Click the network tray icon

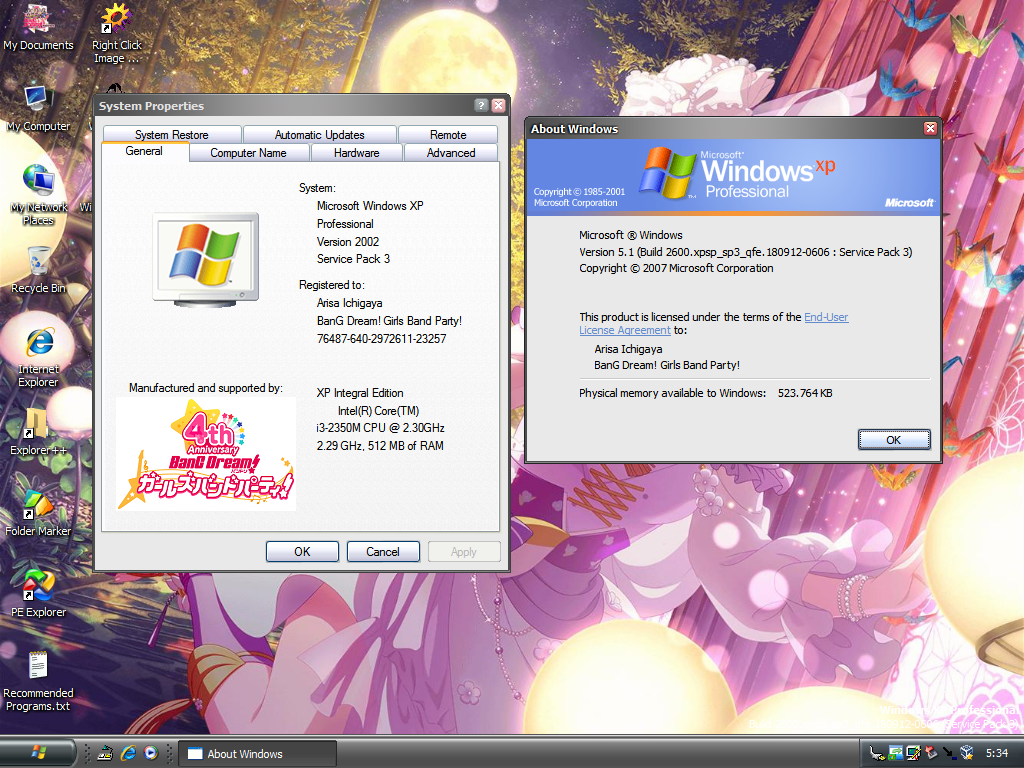(x=895, y=754)
